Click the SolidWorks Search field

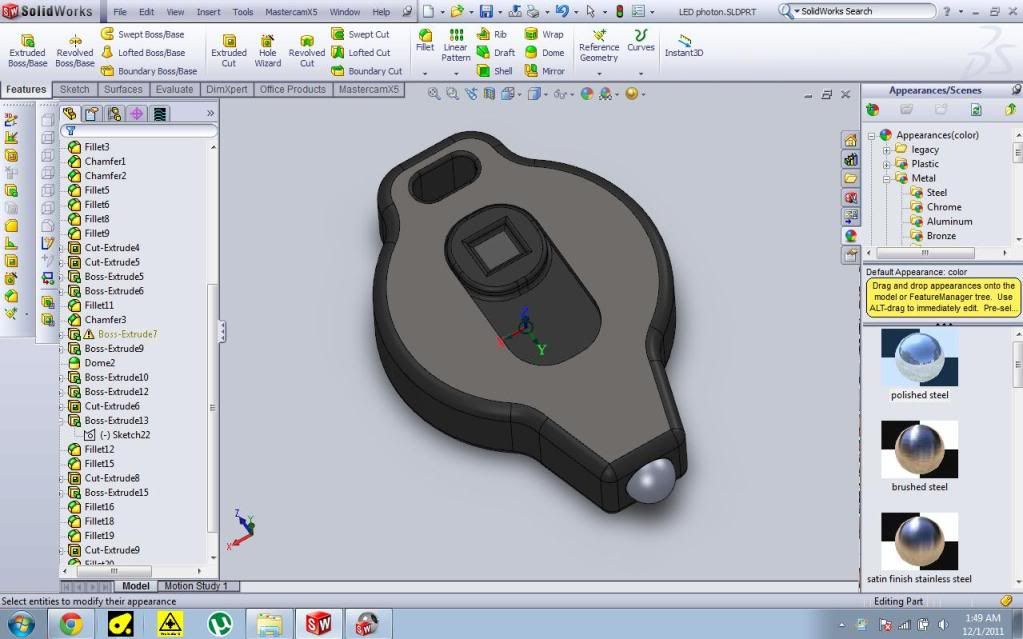point(857,11)
